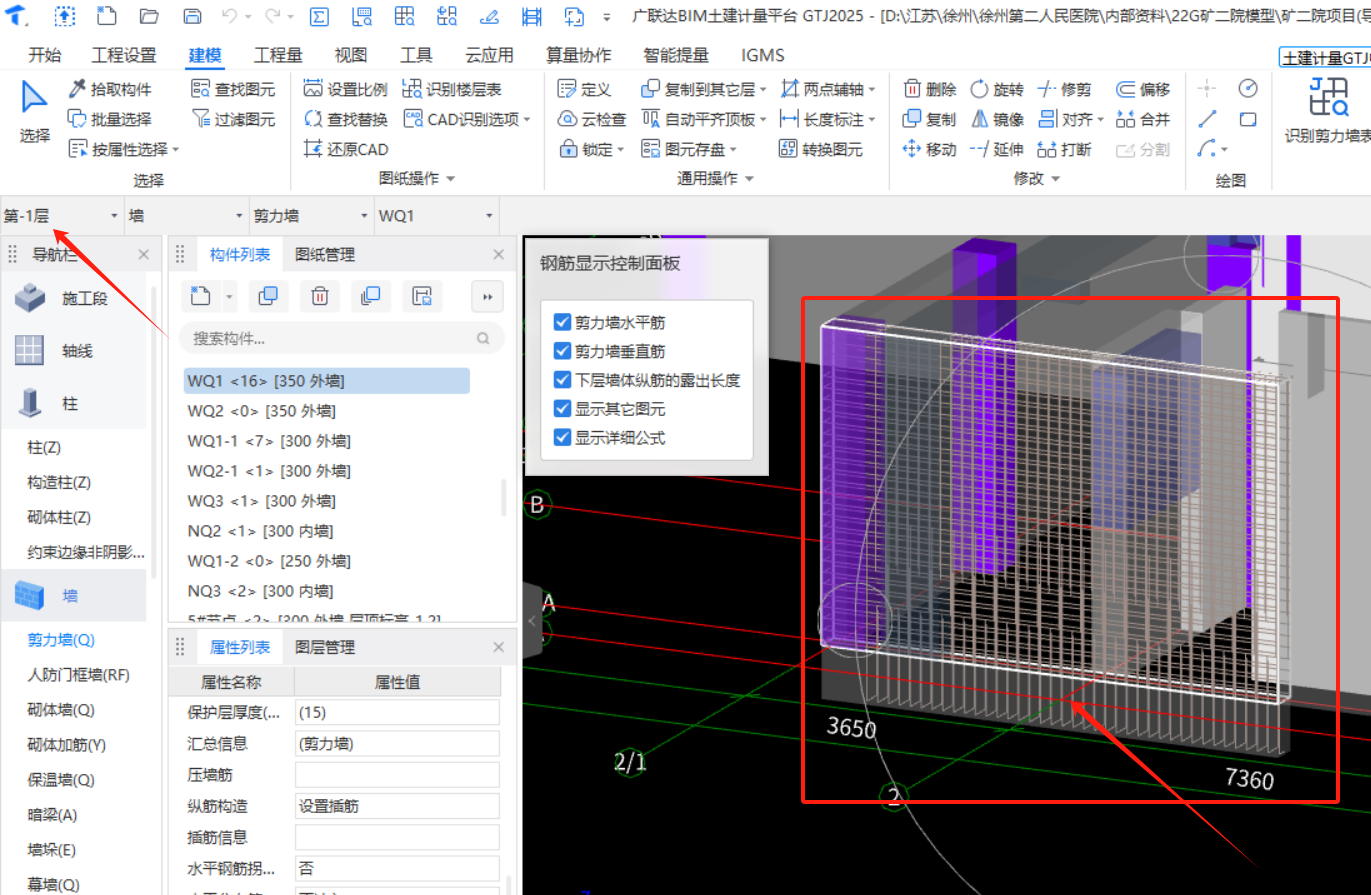Click the 复制 copy tool in modify group
1371x895 pixels.
[x=930, y=119]
